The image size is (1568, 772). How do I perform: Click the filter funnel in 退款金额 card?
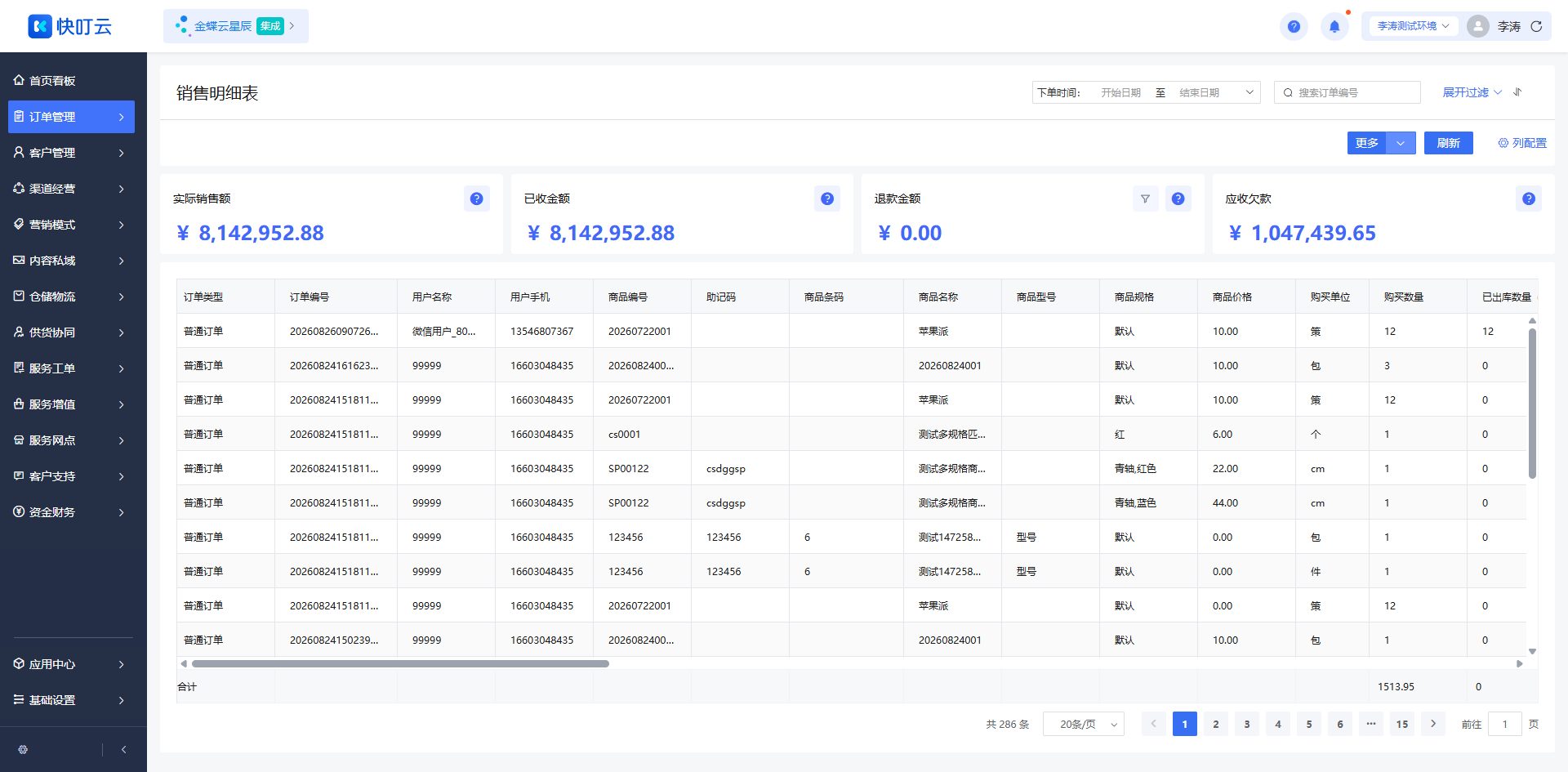[1145, 199]
